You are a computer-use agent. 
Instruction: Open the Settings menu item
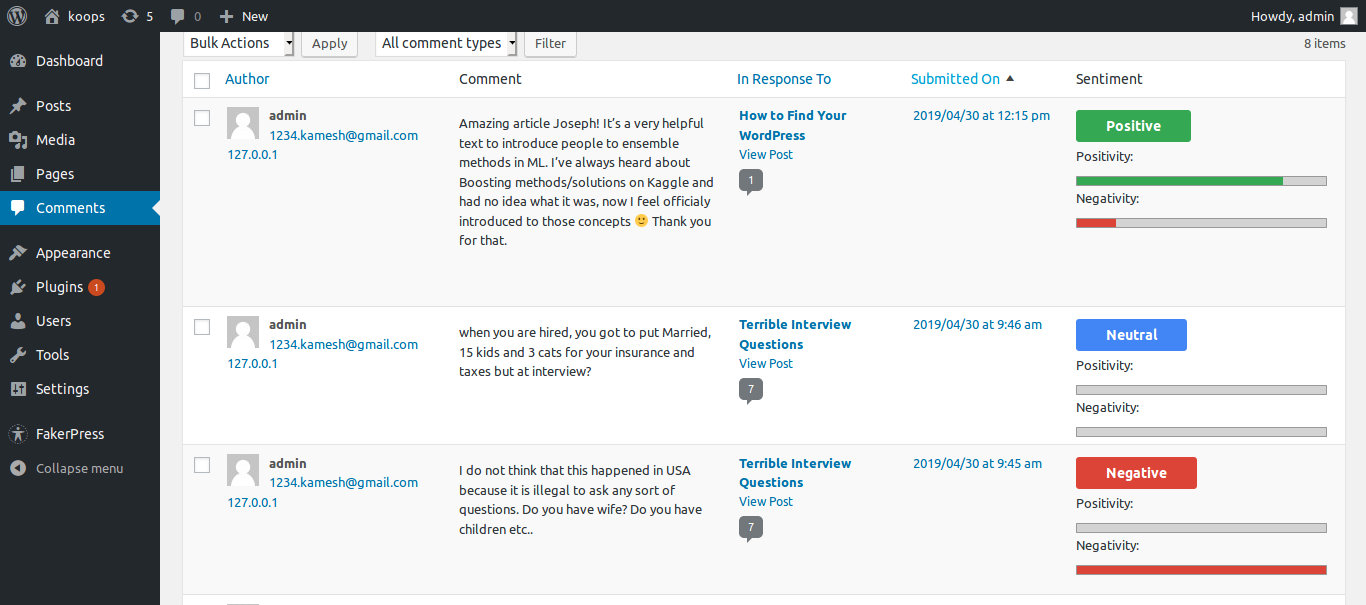pos(62,389)
